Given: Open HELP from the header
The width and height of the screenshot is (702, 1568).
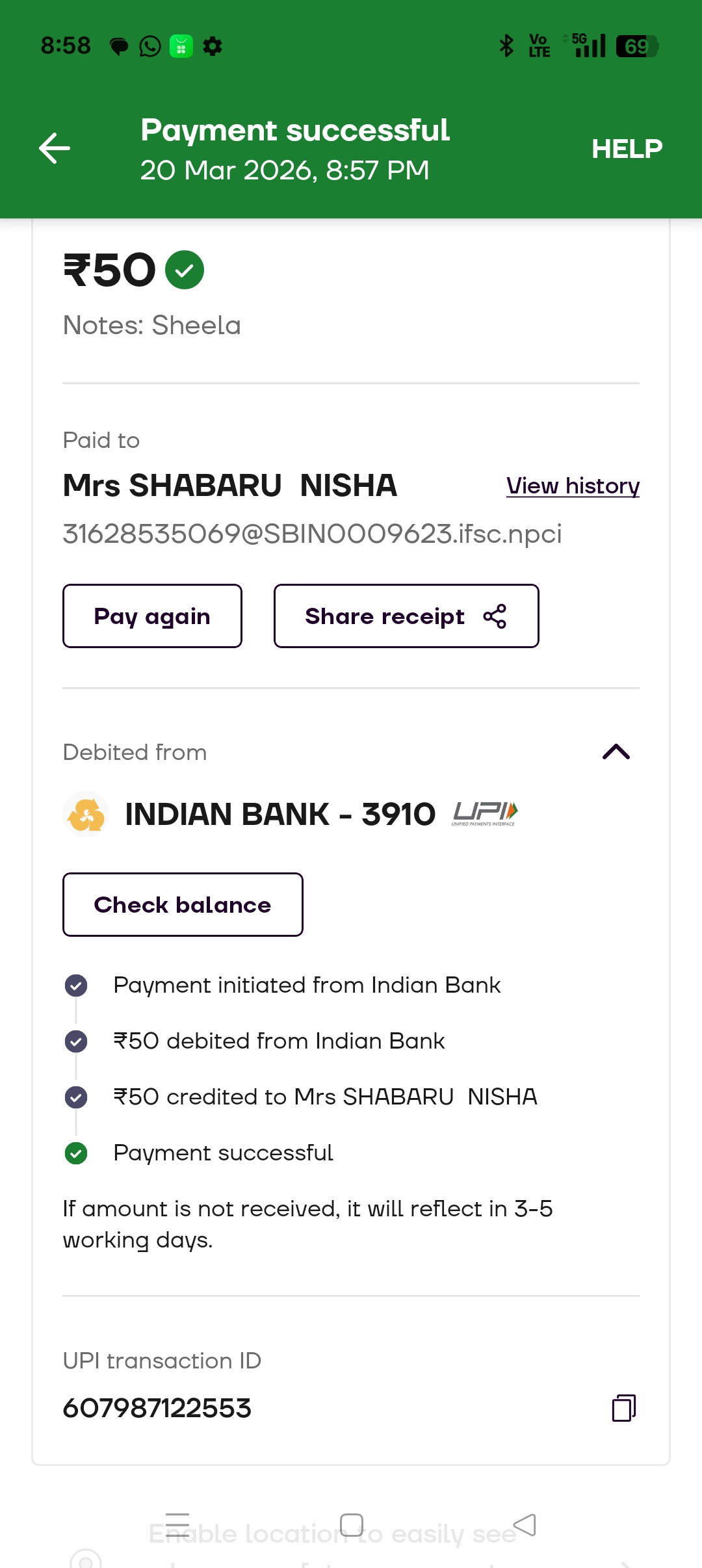Looking at the screenshot, I should (x=627, y=149).
